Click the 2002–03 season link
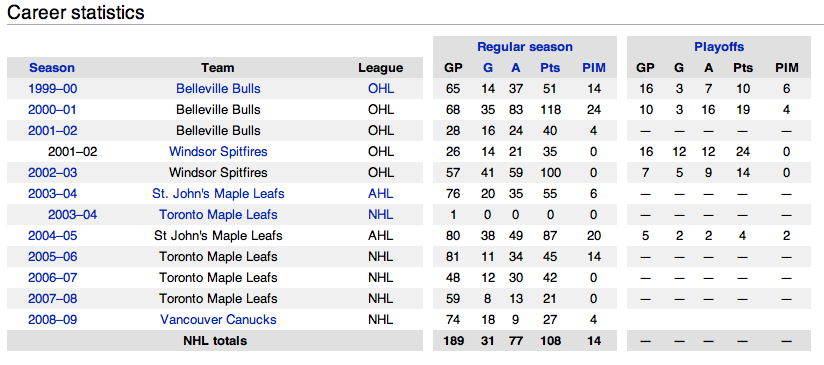This screenshot has height=365, width=824. pos(53,173)
